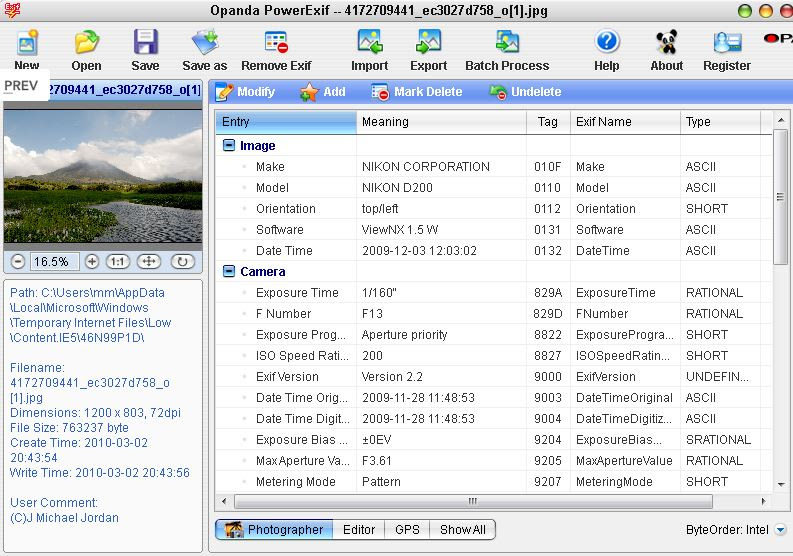793x556 pixels.
Task: Click the vertical scrollbar thumb
Action: click(x=780, y=197)
